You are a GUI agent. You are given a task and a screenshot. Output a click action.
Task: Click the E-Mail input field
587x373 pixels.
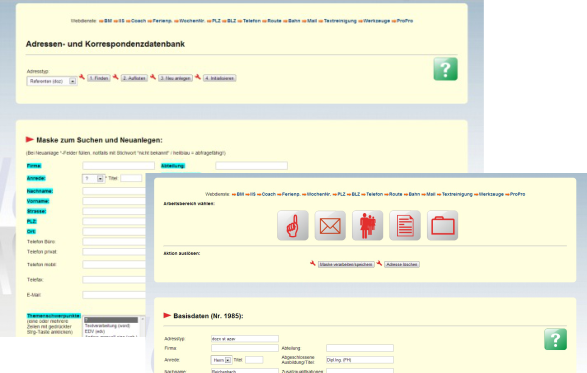point(114,295)
